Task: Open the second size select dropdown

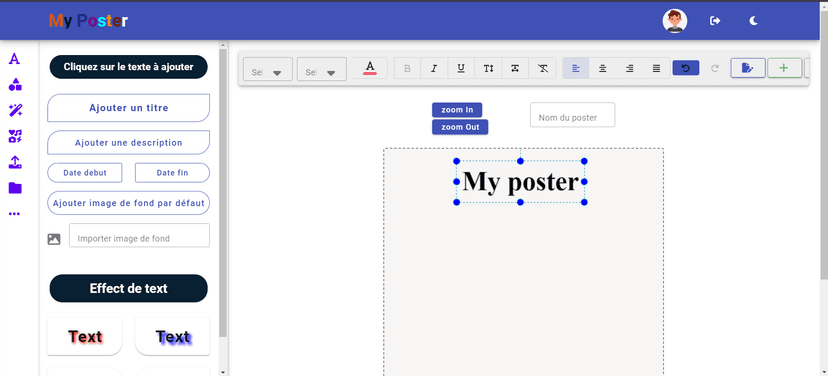Action: click(x=322, y=69)
